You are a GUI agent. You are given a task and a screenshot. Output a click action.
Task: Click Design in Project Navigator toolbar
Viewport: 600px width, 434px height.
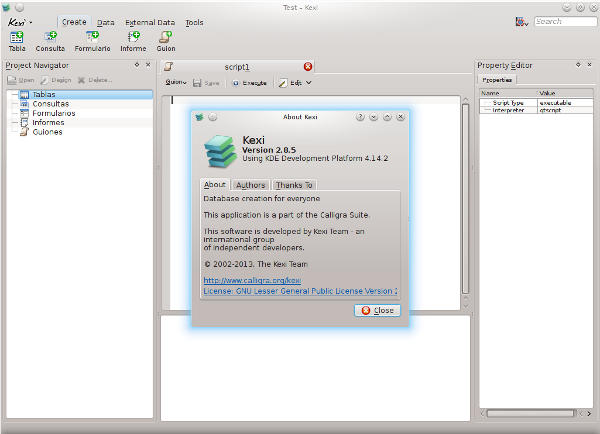click(x=56, y=80)
